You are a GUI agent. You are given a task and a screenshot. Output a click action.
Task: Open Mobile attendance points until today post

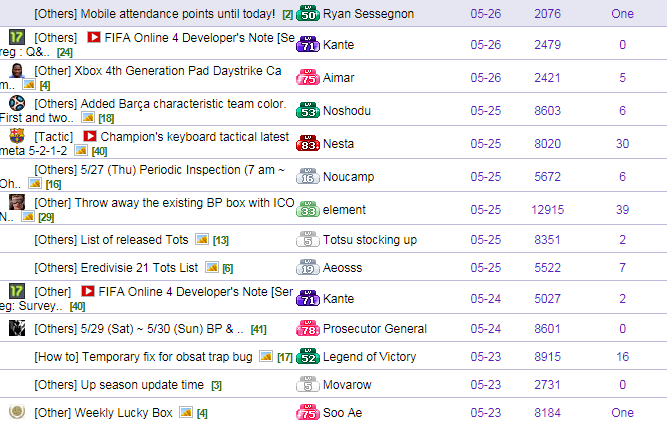[154, 14]
